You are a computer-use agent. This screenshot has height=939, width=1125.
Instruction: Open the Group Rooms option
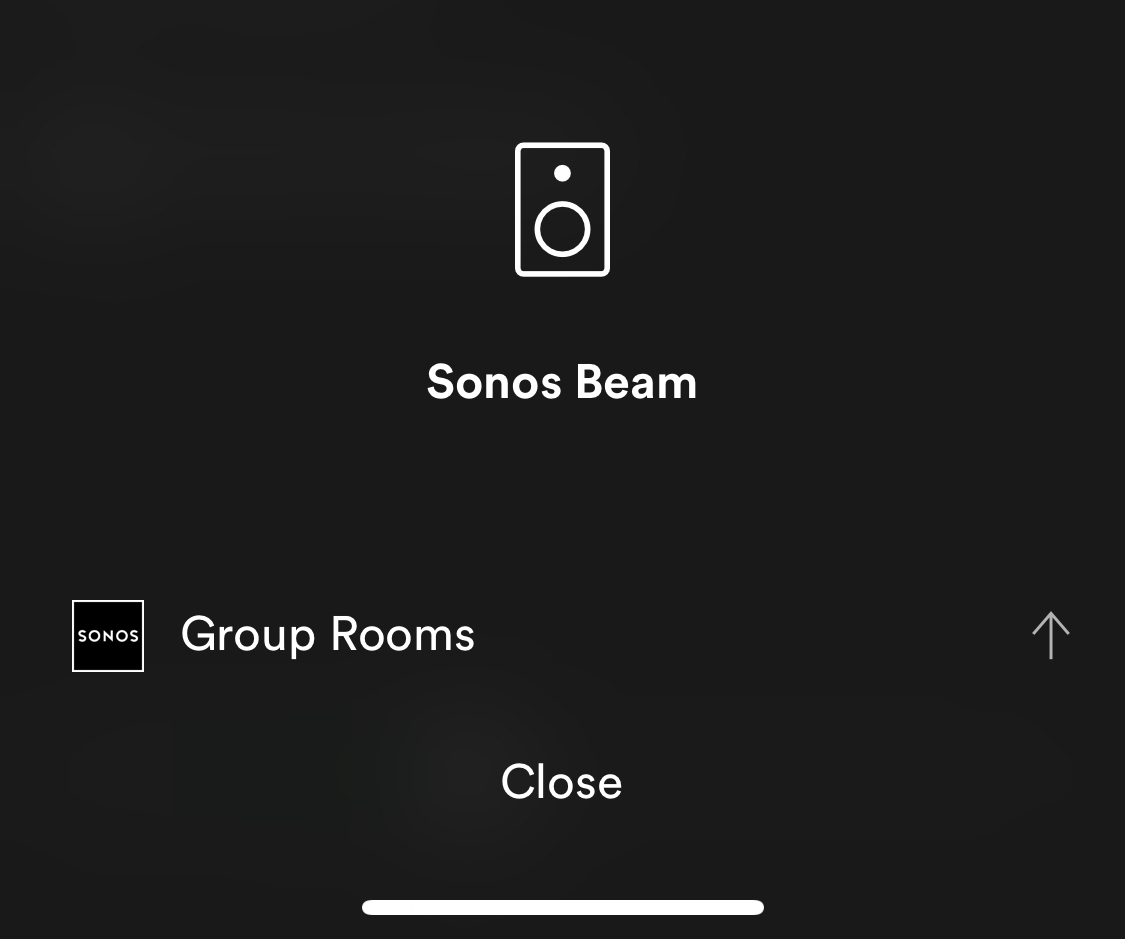[x=562, y=636]
